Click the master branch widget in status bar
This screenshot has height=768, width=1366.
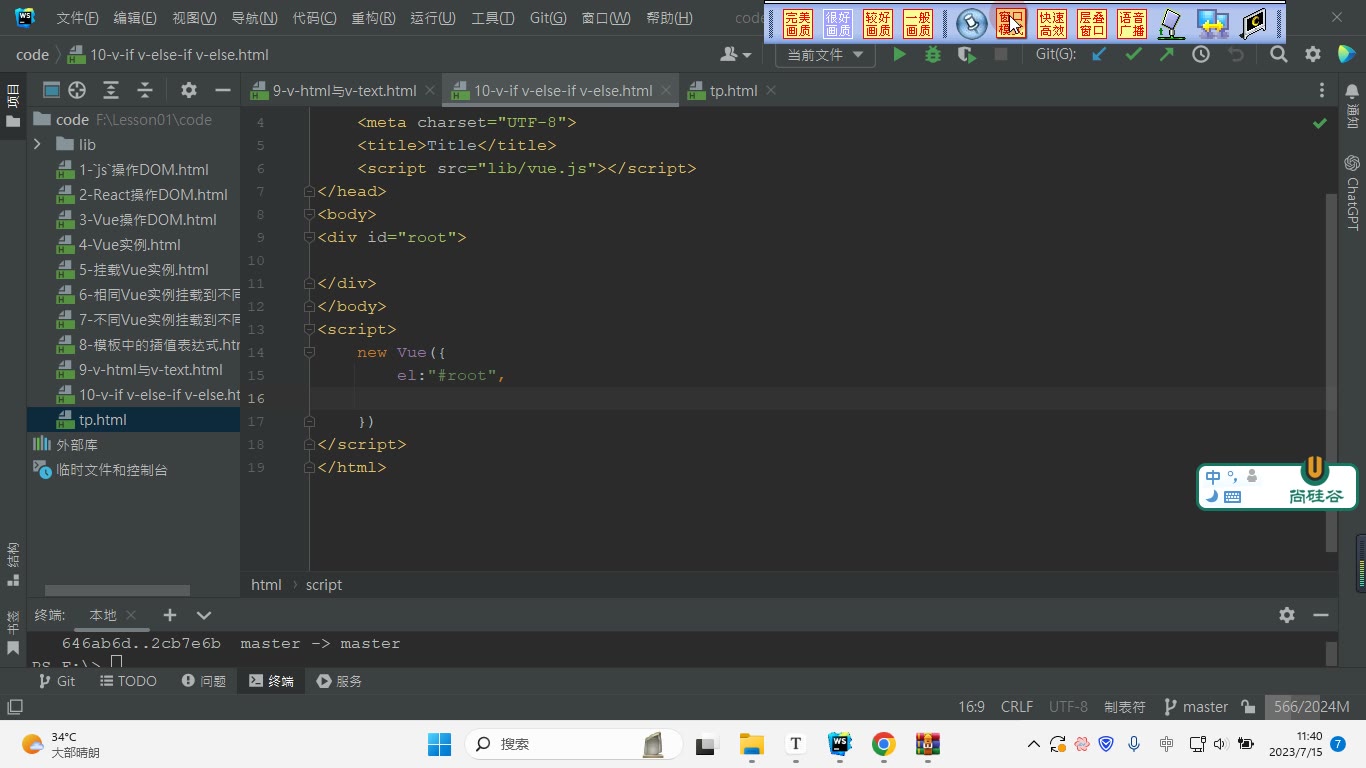pyautogui.click(x=1196, y=707)
